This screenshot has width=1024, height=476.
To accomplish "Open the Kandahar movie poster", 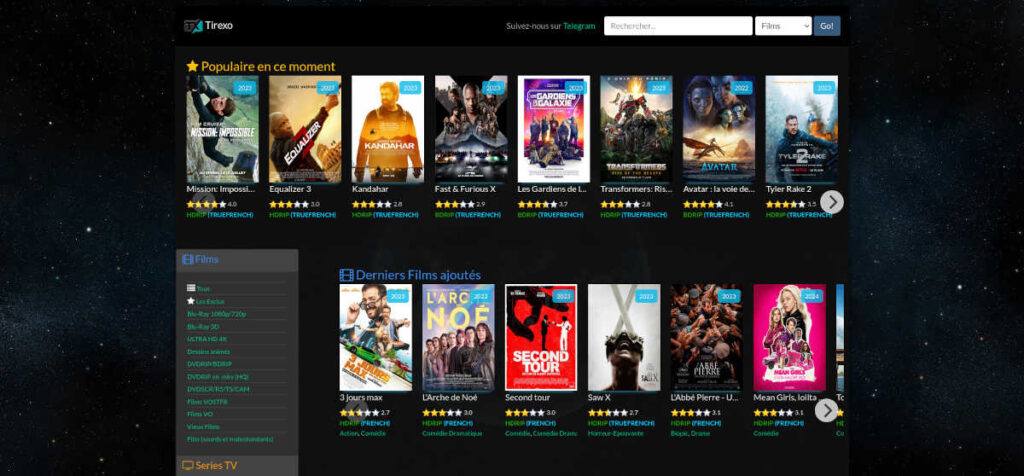I will point(388,129).
